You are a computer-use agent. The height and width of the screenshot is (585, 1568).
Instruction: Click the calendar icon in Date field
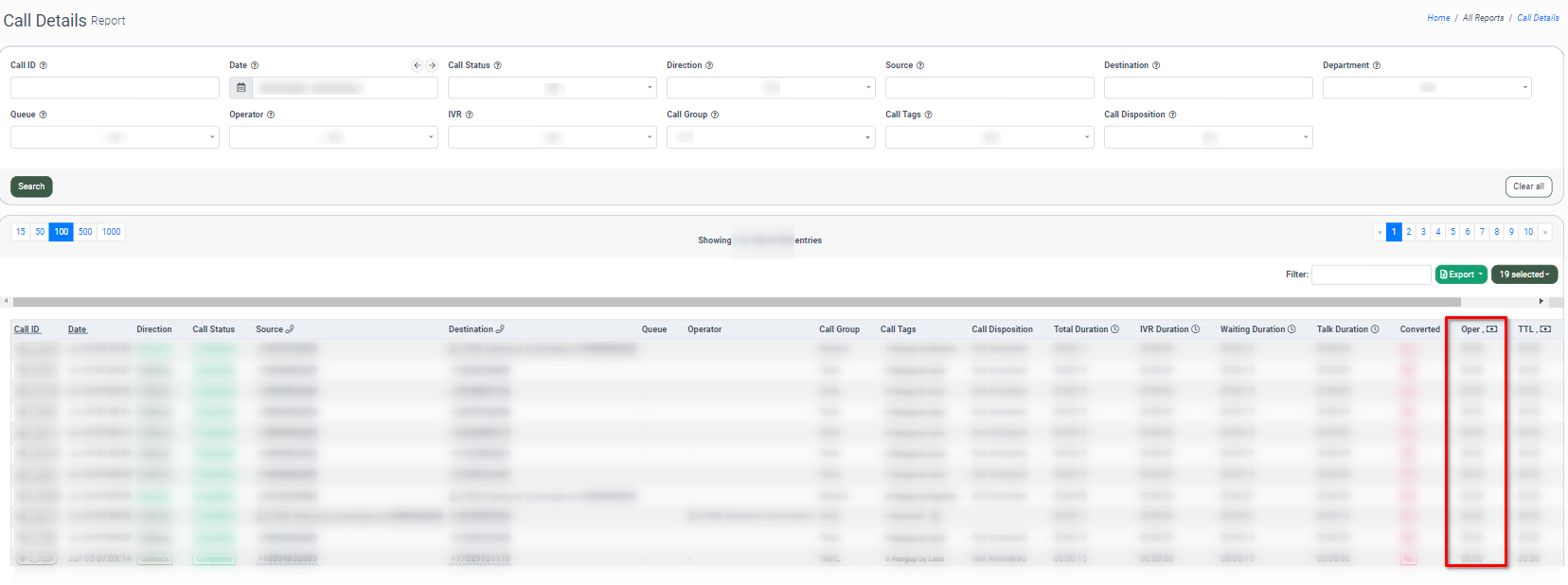pyautogui.click(x=241, y=88)
